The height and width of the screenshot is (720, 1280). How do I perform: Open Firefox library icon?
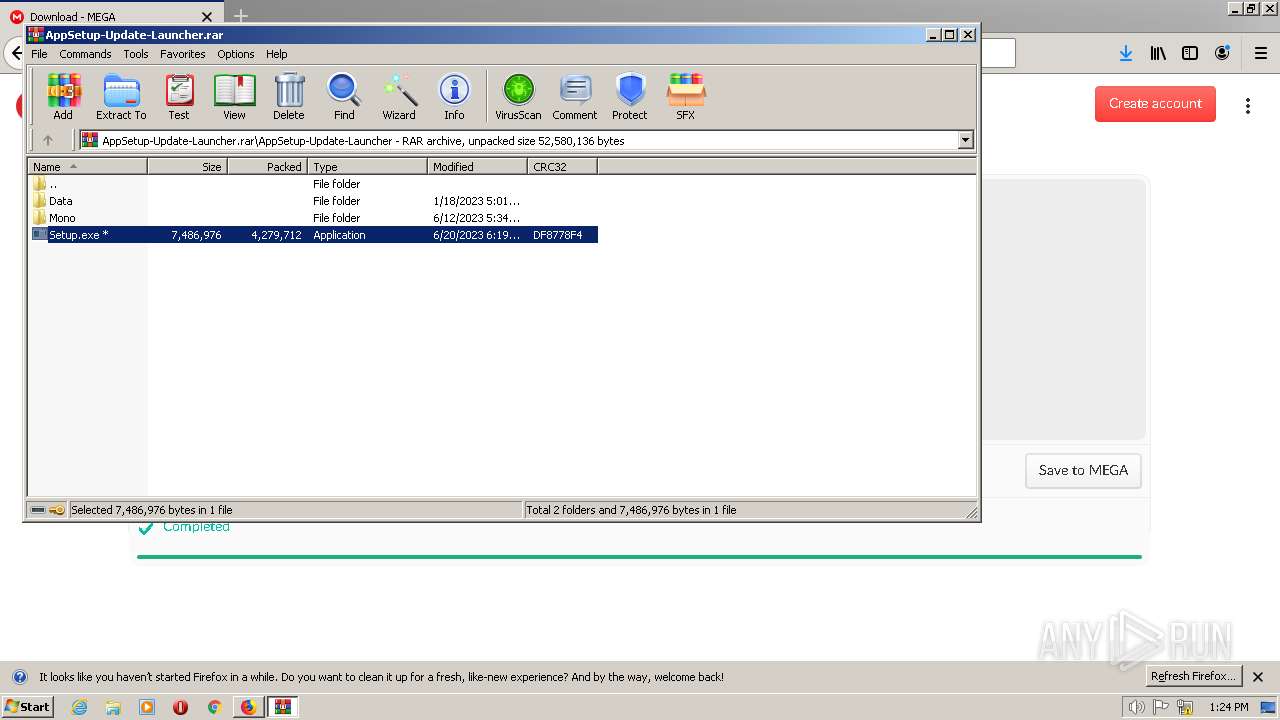coord(1158,54)
